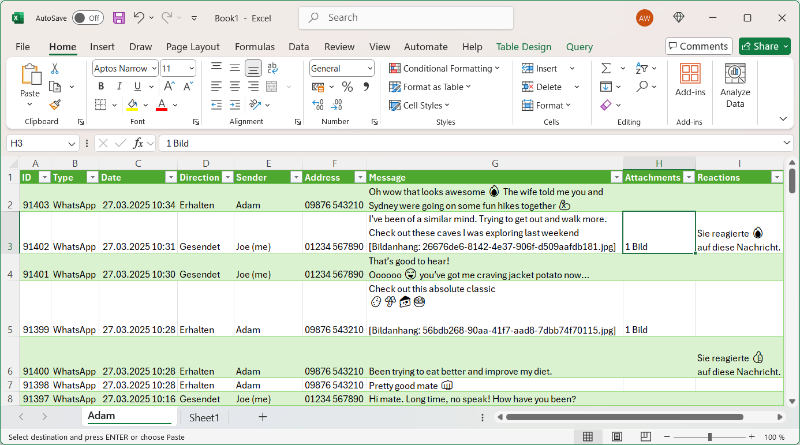Click the Save icon in title bar

click(119, 18)
